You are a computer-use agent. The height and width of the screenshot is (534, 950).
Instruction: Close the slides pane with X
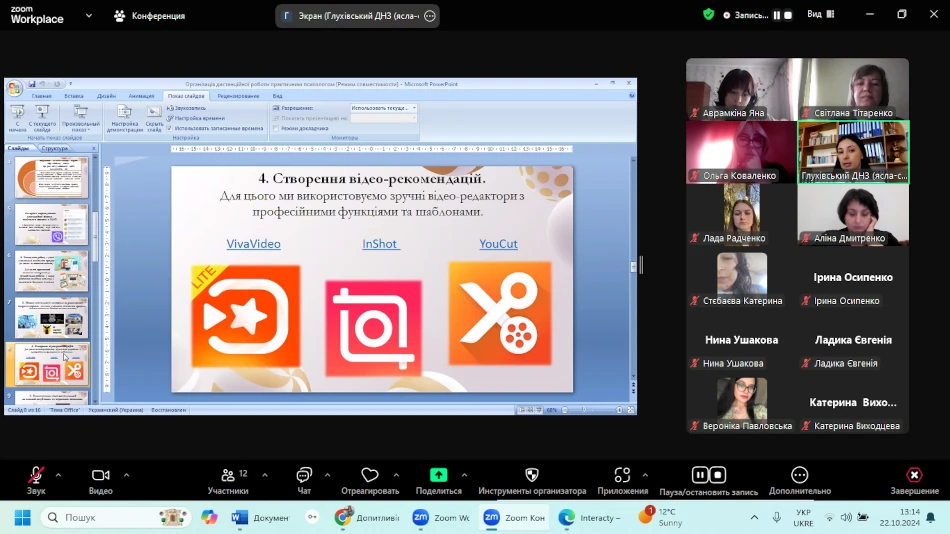click(x=93, y=148)
